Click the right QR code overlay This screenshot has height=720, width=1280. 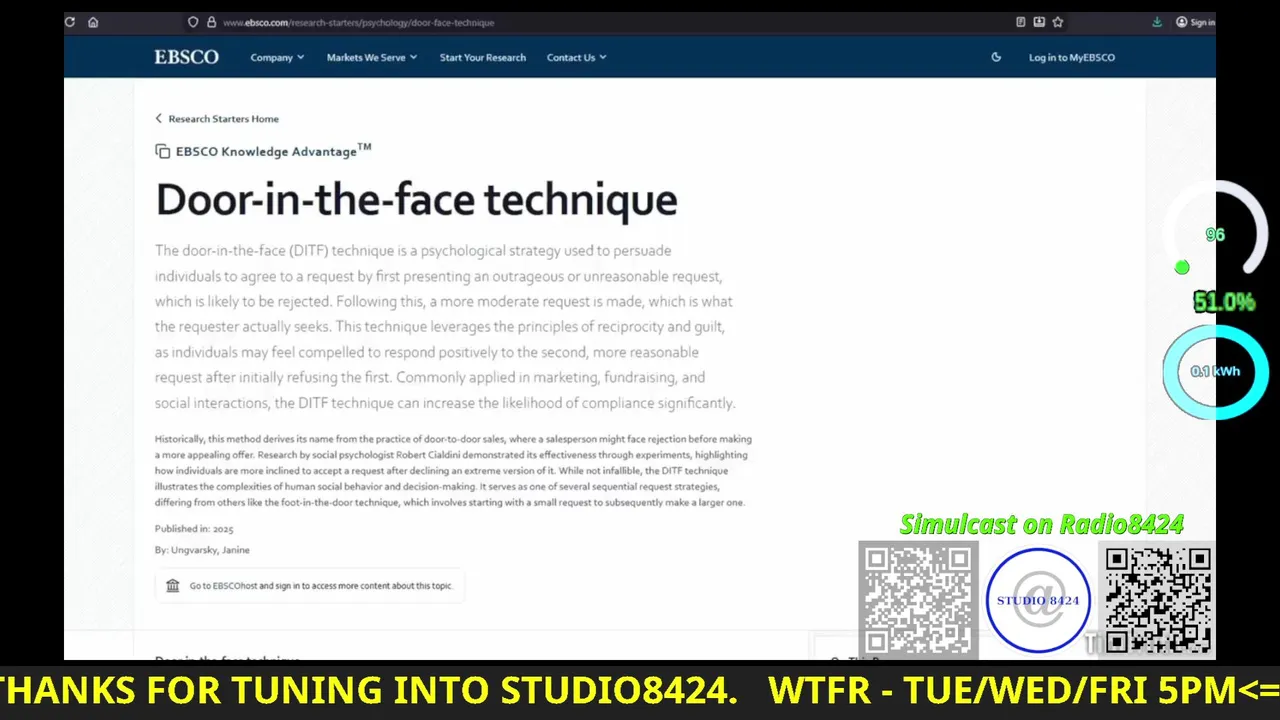coord(1158,600)
